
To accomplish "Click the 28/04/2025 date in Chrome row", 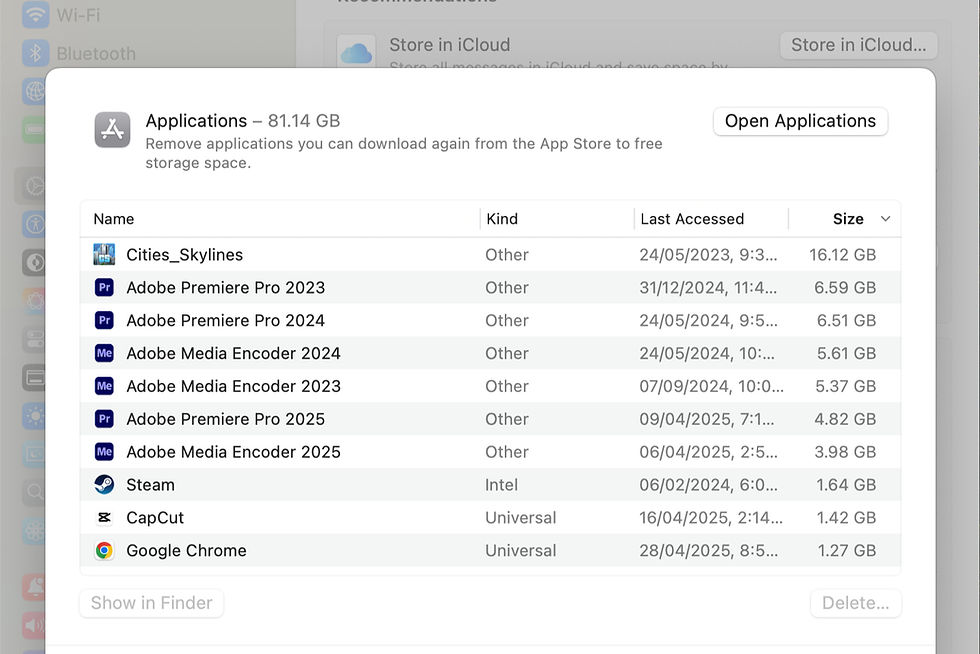I will pyautogui.click(x=708, y=550).
